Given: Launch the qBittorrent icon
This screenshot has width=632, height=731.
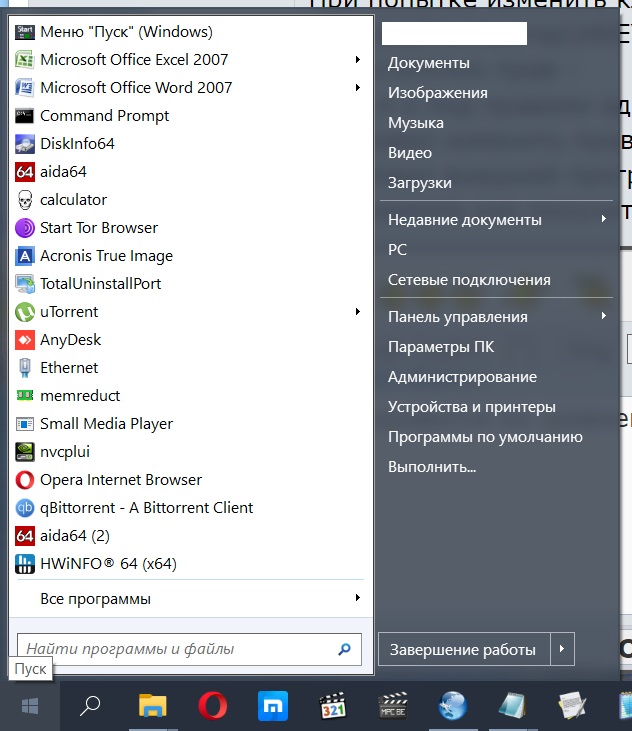Looking at the screenshot, I should pos(25,508).
